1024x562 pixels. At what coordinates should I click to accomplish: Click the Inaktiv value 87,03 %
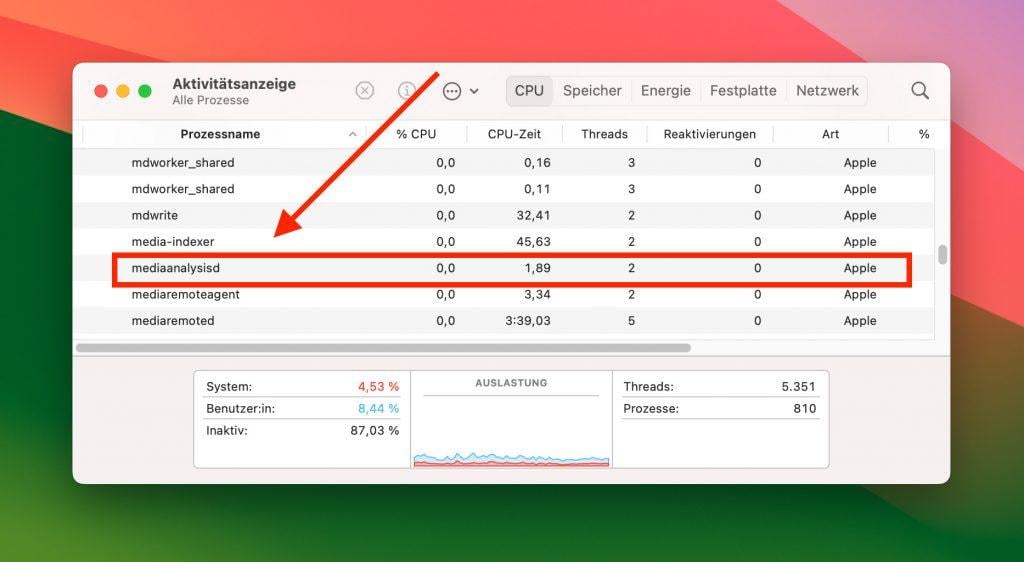coord(374,431)
